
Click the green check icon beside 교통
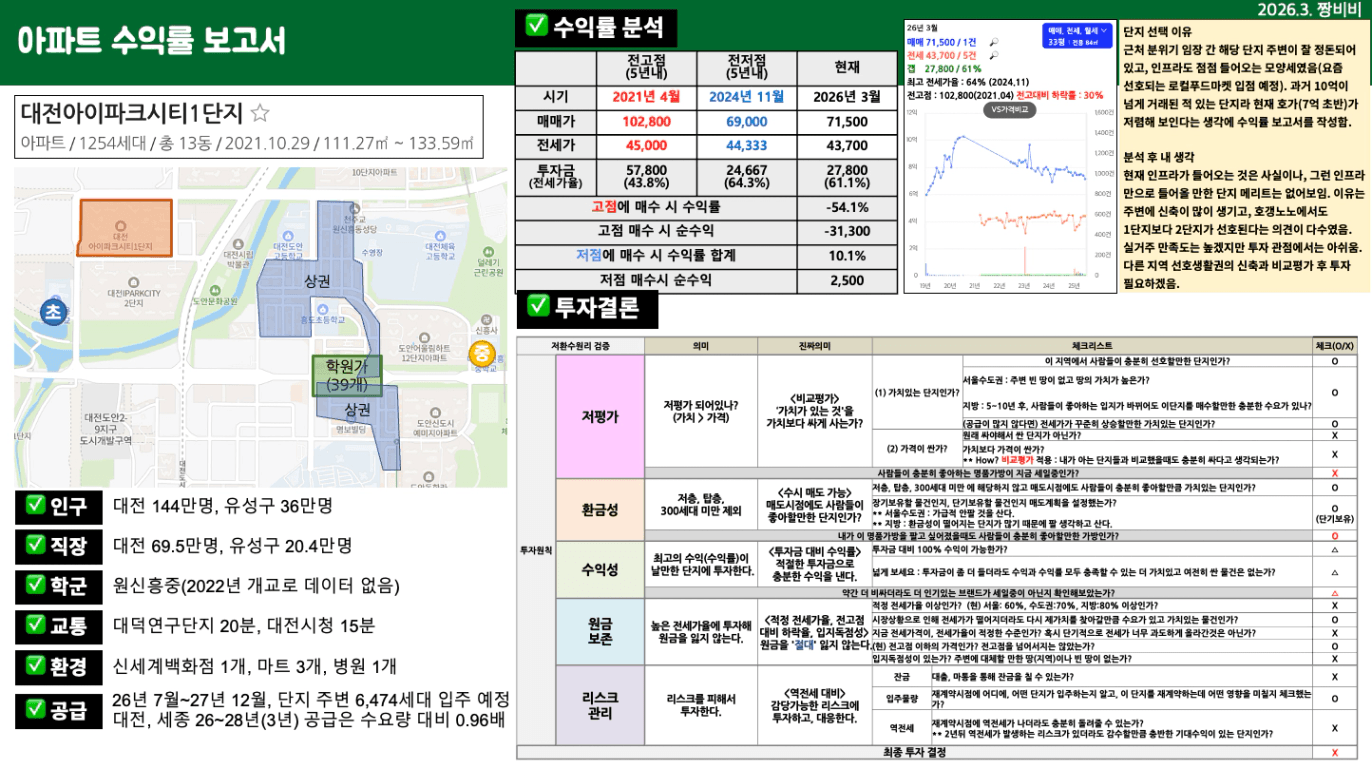[35, 627]
